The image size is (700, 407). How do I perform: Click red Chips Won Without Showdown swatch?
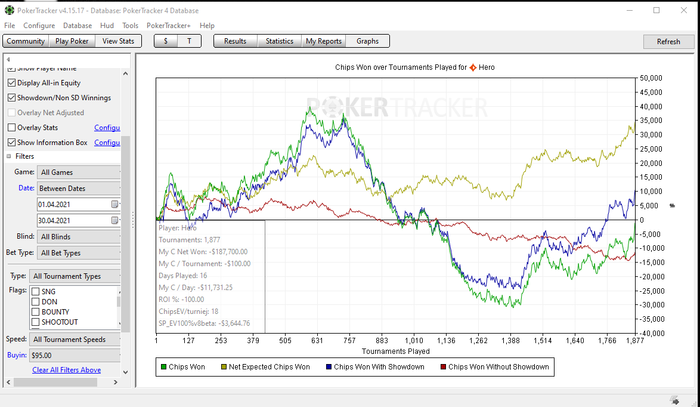coord(443,367)
